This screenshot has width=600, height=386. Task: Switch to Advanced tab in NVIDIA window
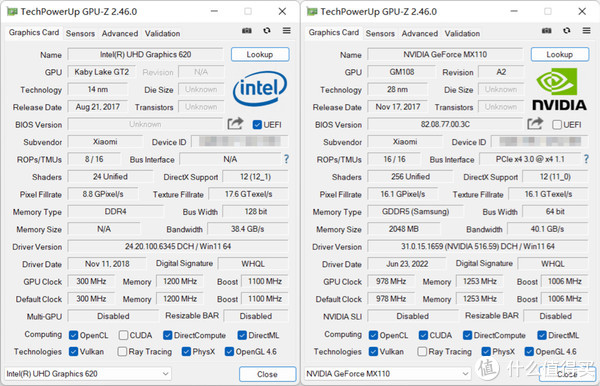(x=420, y=34)
